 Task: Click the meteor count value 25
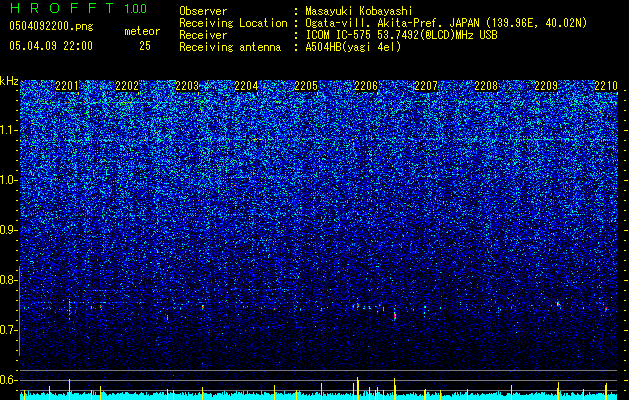click(145, 46)
